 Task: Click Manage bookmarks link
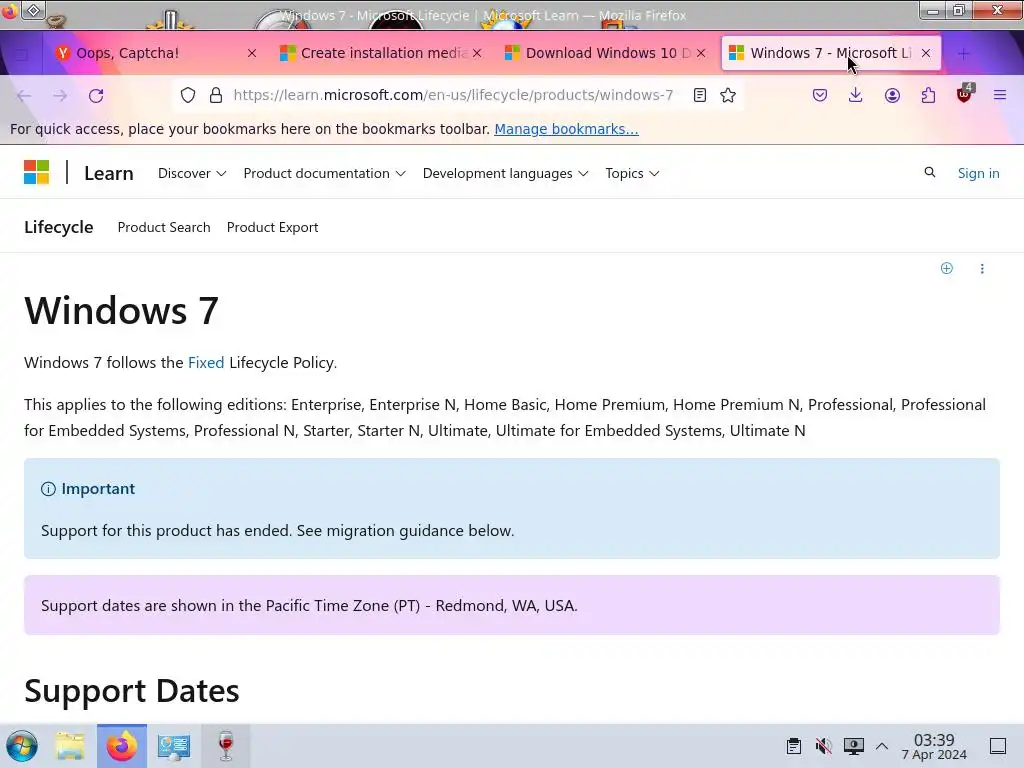(x=566, y=129)
